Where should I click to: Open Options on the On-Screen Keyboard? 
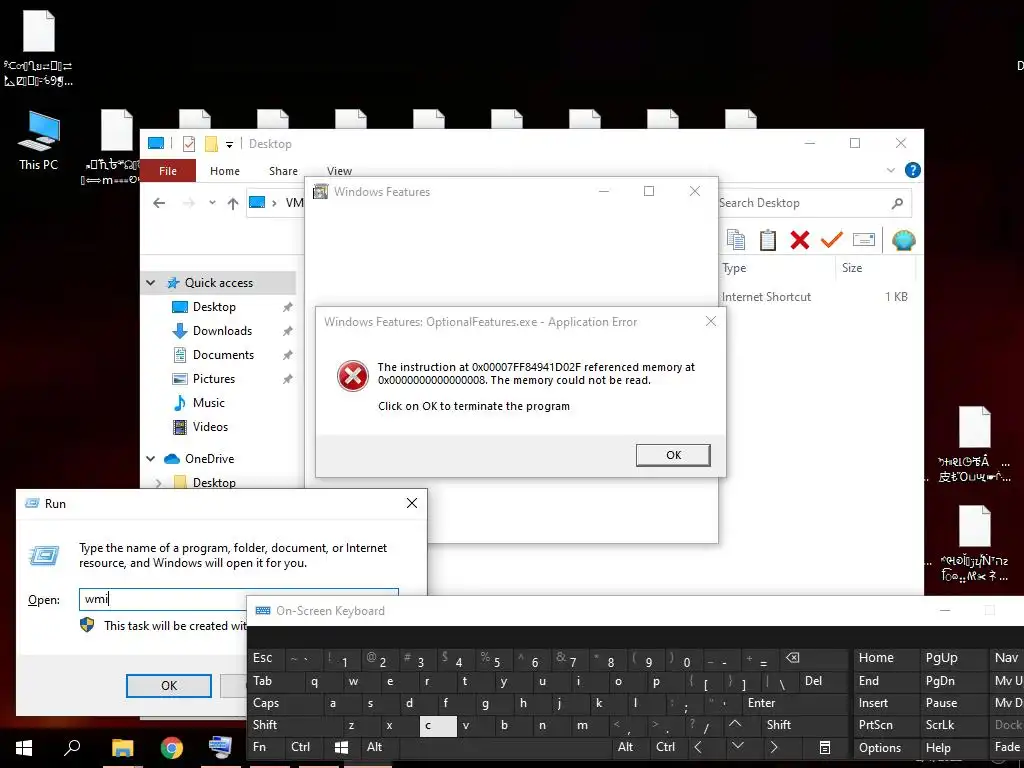tap(880, 748)
